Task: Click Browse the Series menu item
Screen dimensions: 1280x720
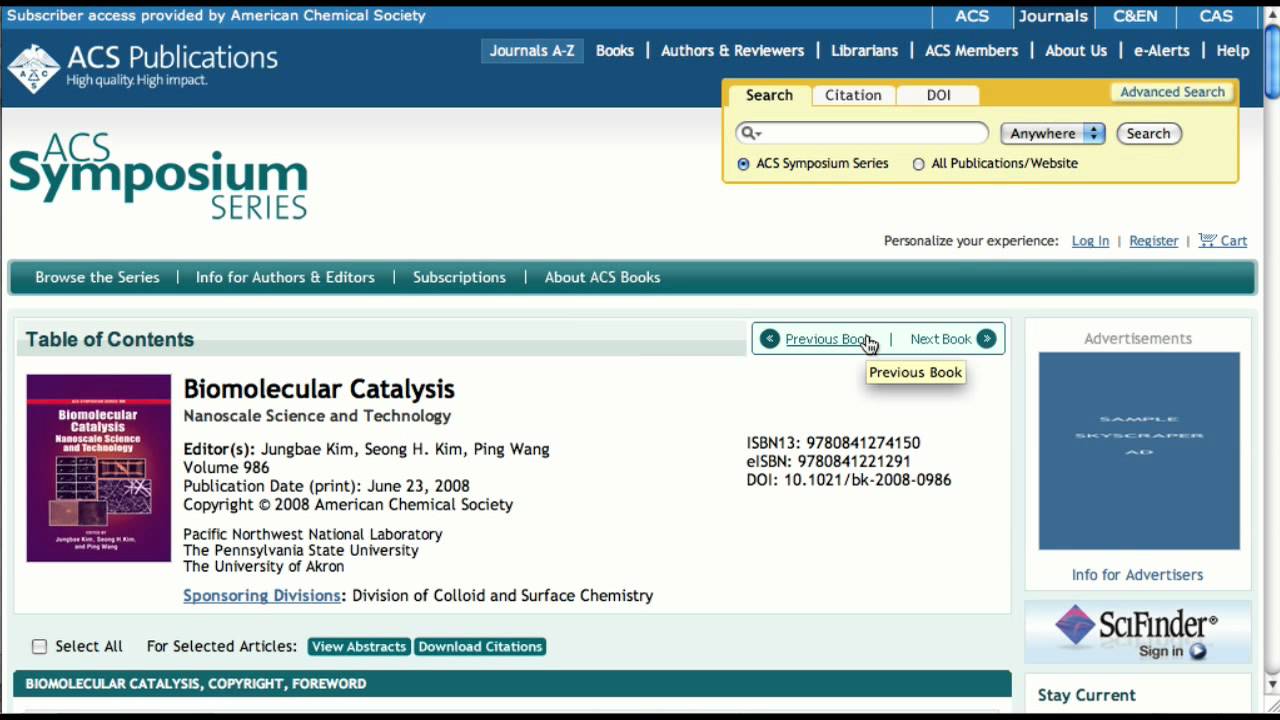Action: 97,277
